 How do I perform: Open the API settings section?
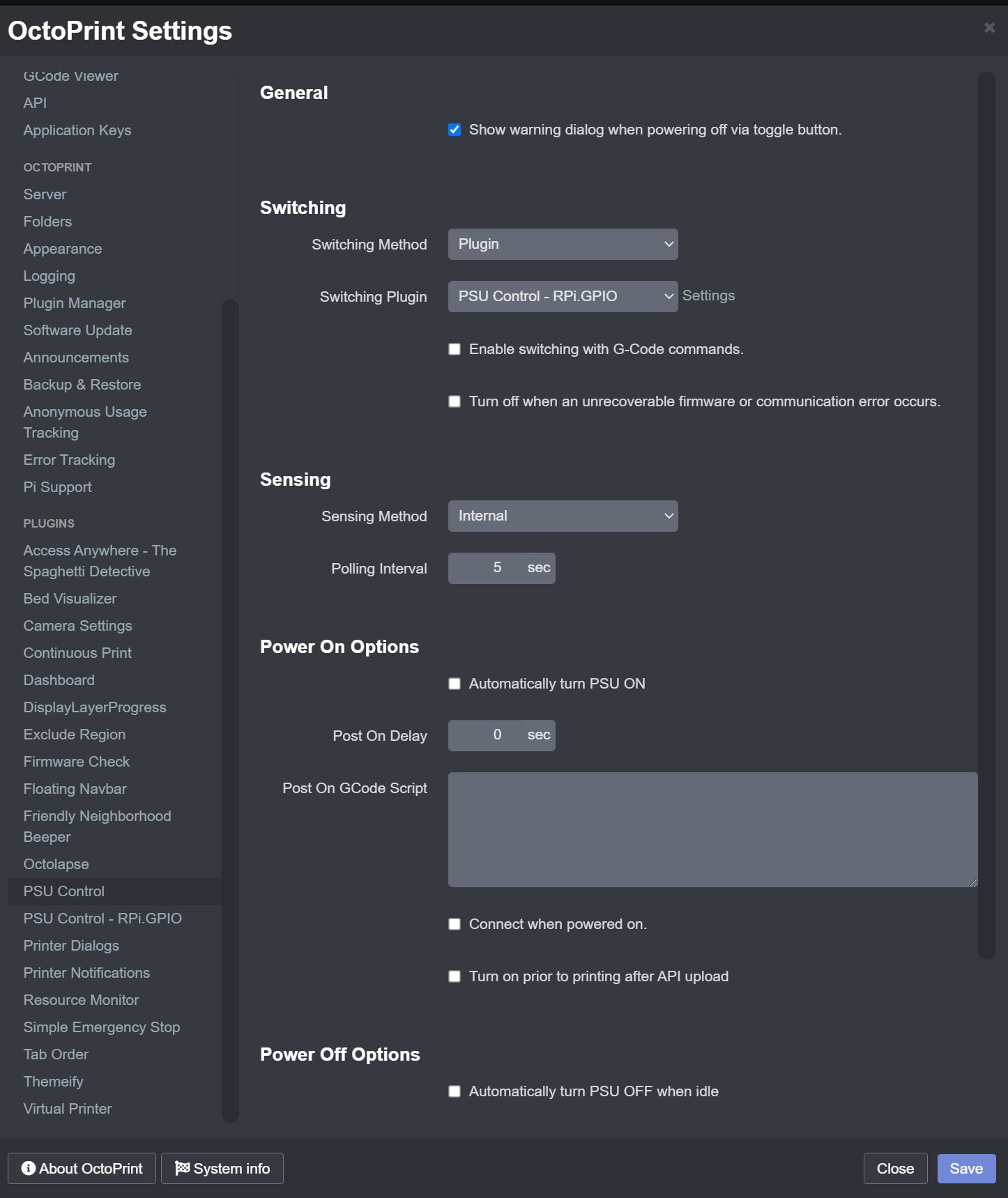pos(35,103)
